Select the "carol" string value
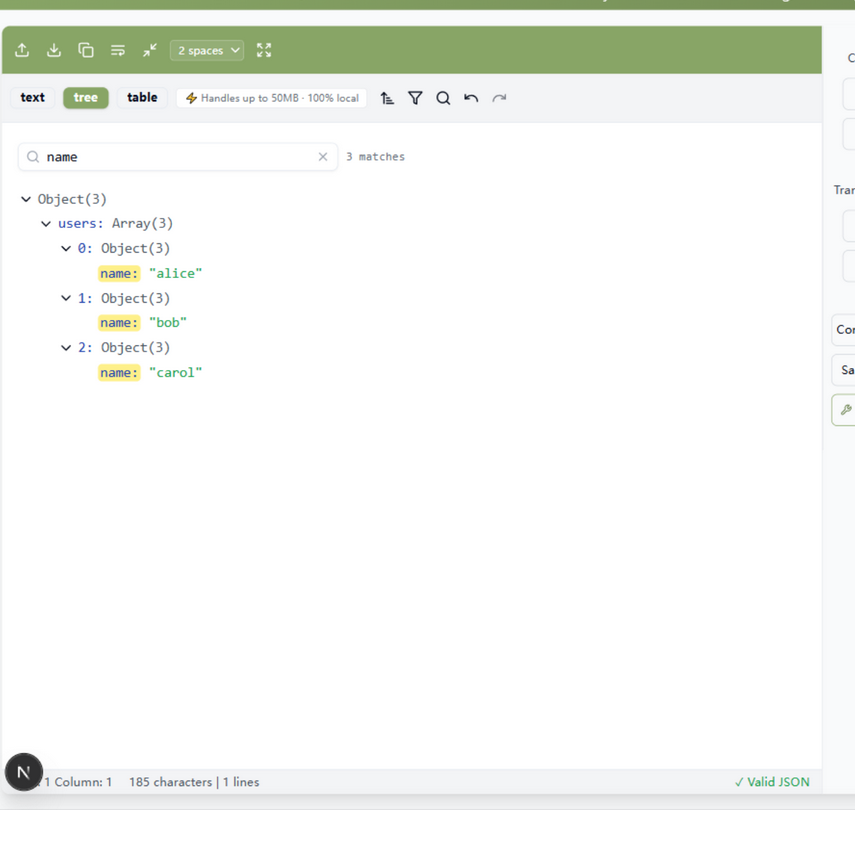Image resolution: width=855 pixels, height=850 pixels. pyautogui.click(x=176, y=373)
